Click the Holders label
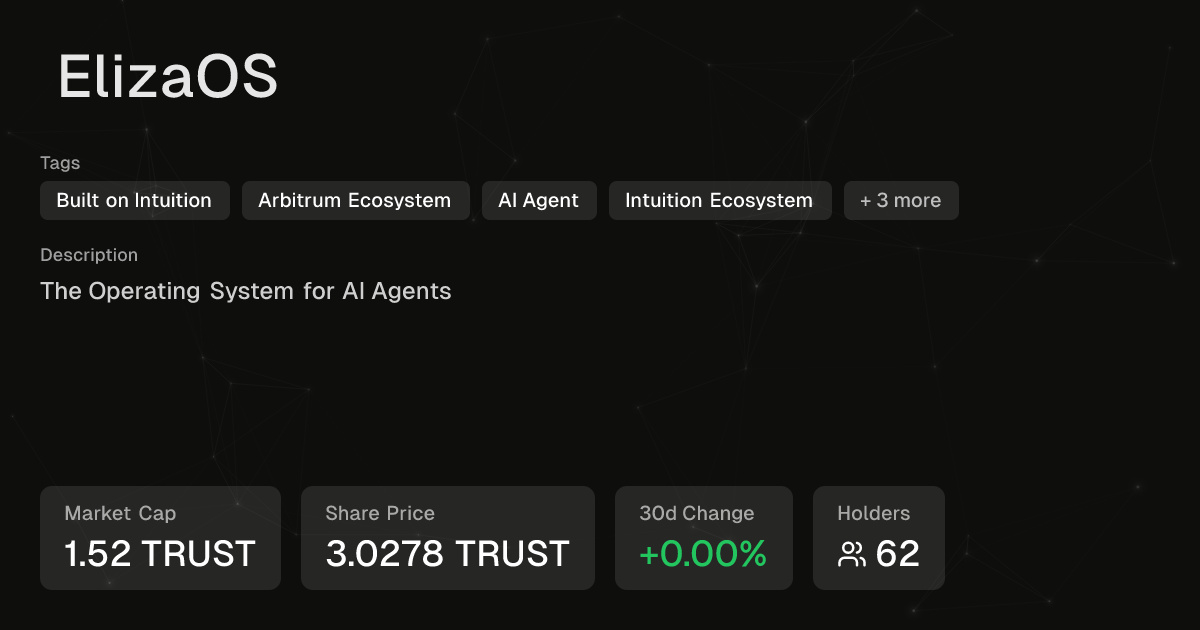 pyautogui.click(x=874, y=513)
